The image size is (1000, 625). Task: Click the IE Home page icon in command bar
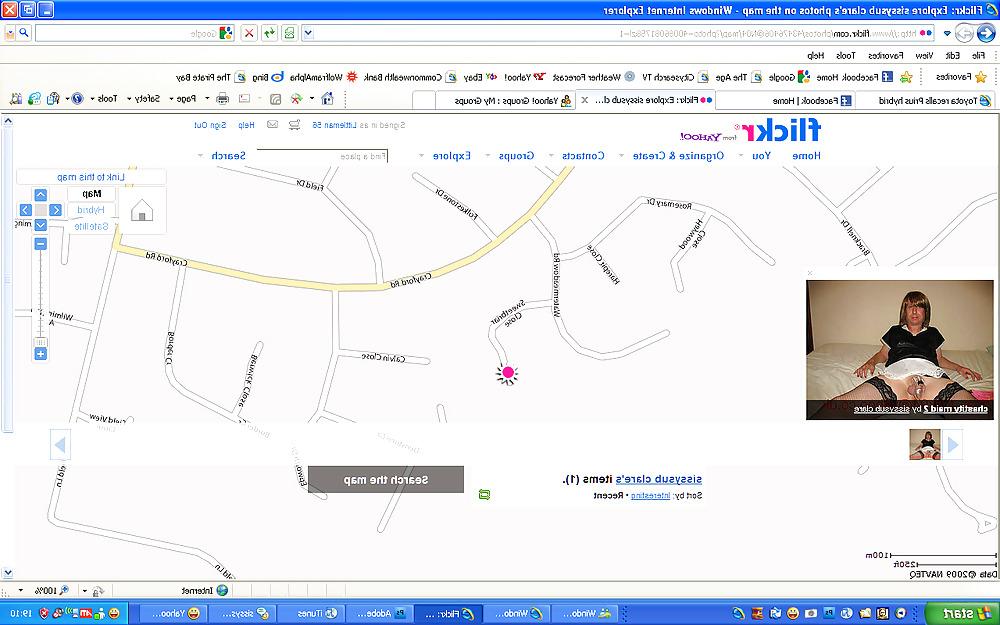[x=327, y=98]
